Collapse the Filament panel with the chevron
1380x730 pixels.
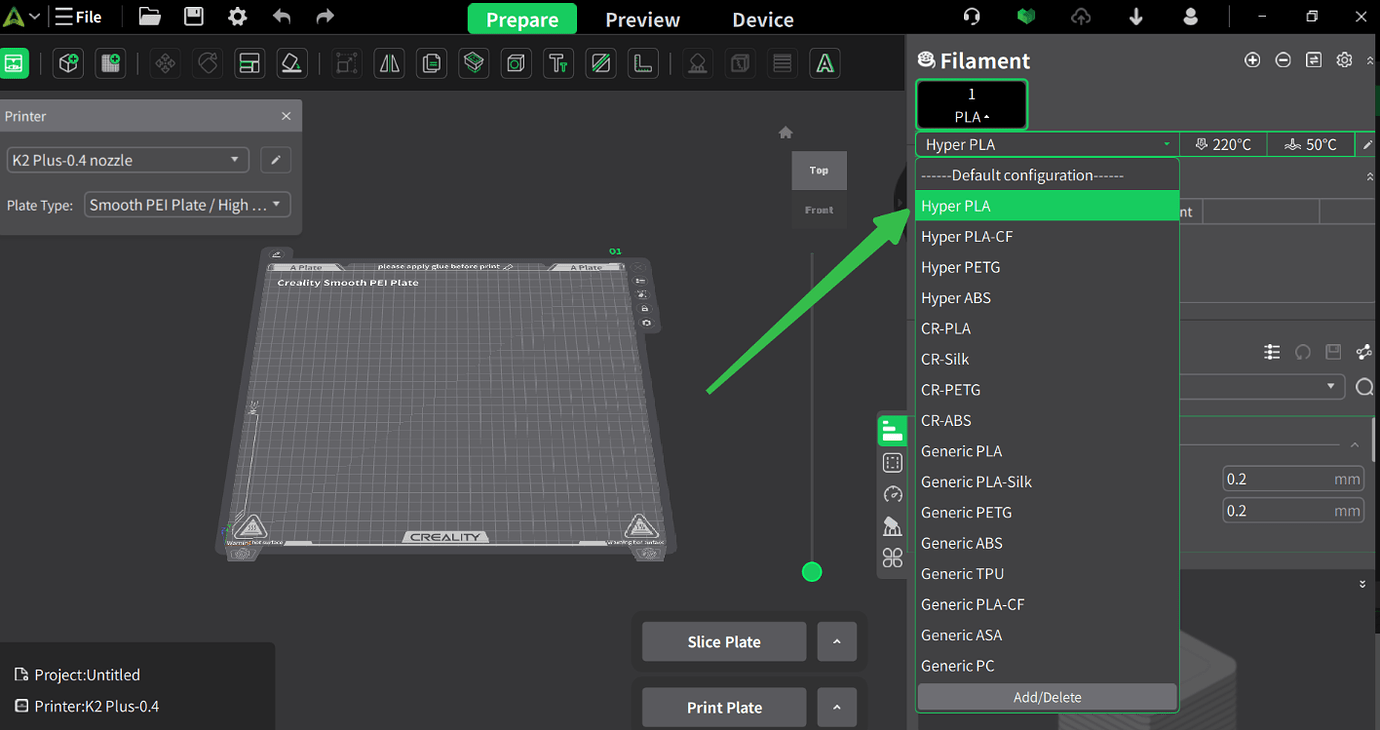click(1370, 60)
